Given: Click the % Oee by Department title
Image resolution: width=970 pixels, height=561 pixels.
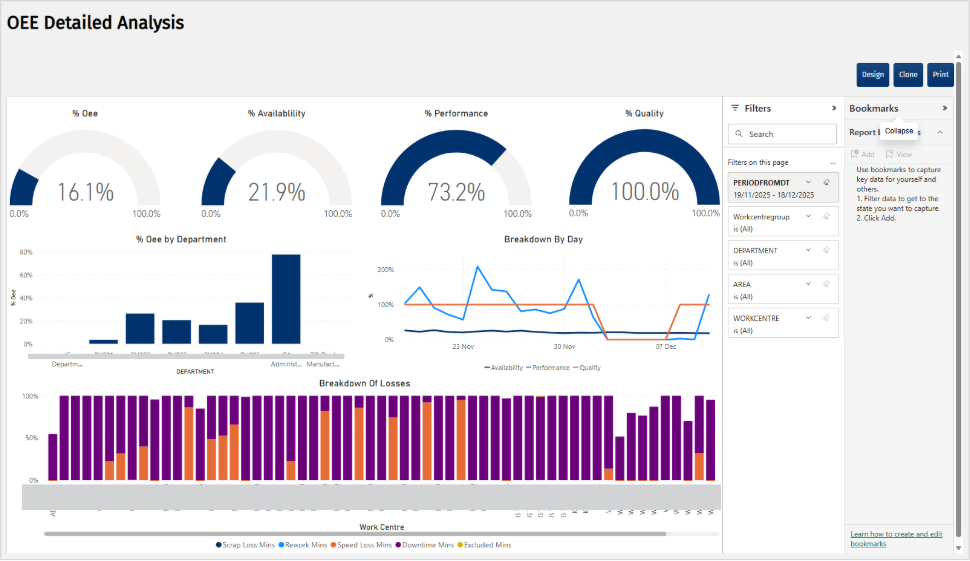Looking at the screenshot, I should (181, 239).
